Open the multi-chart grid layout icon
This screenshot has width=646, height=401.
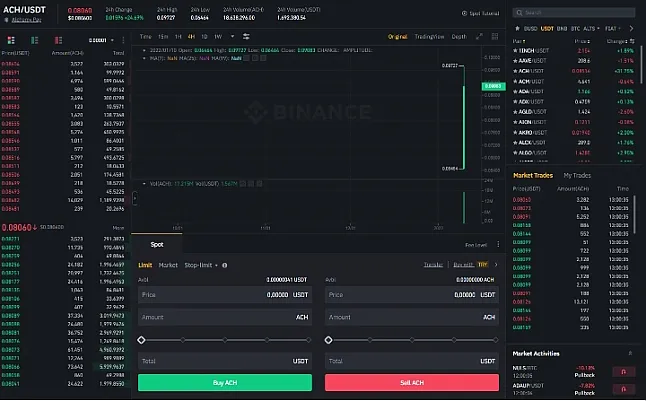pos(495,37)
